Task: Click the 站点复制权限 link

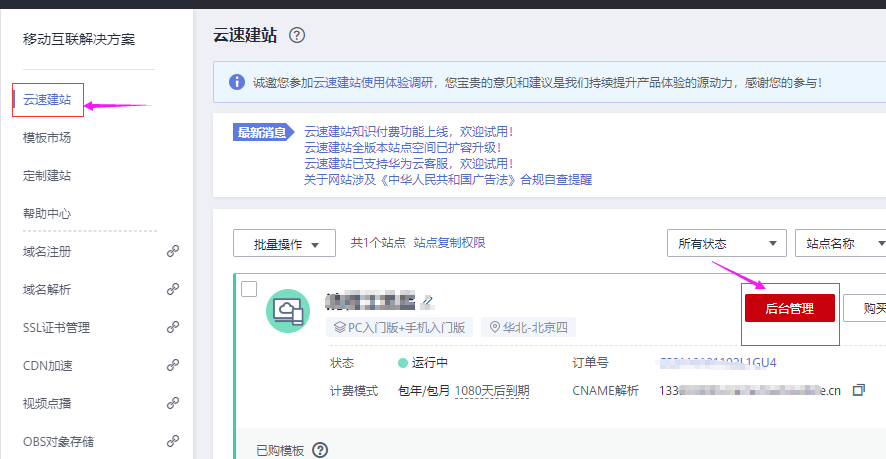Action: click(449, 243)
